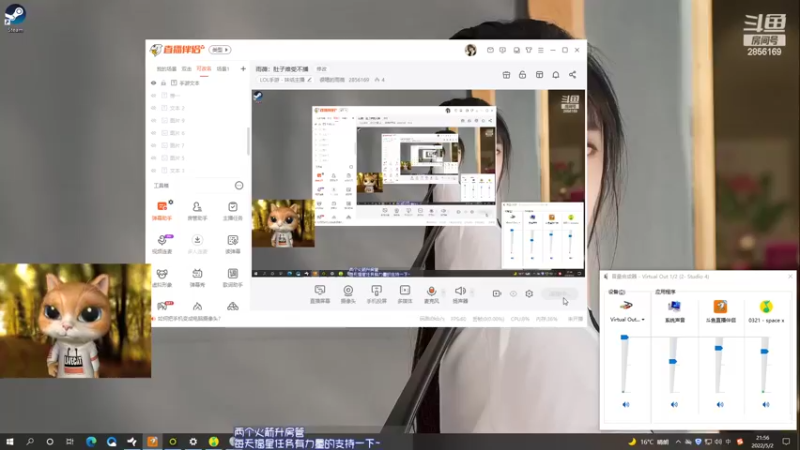Open the Virtual Out device dropdown
The height and width of the screenshot is (450, 800).
[x=627, y=320]
